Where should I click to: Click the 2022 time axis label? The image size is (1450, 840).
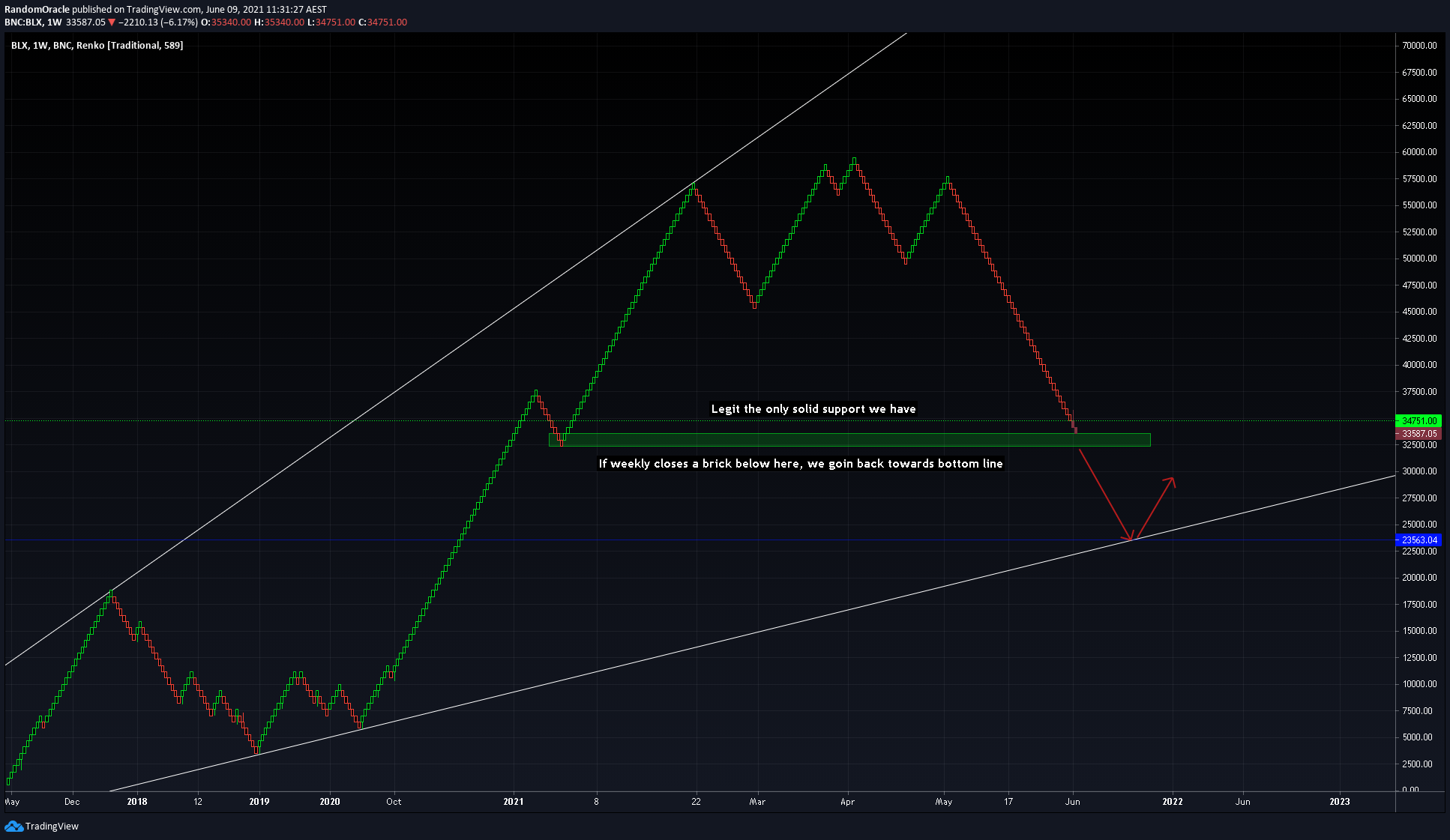click(x=1173, y=802)
